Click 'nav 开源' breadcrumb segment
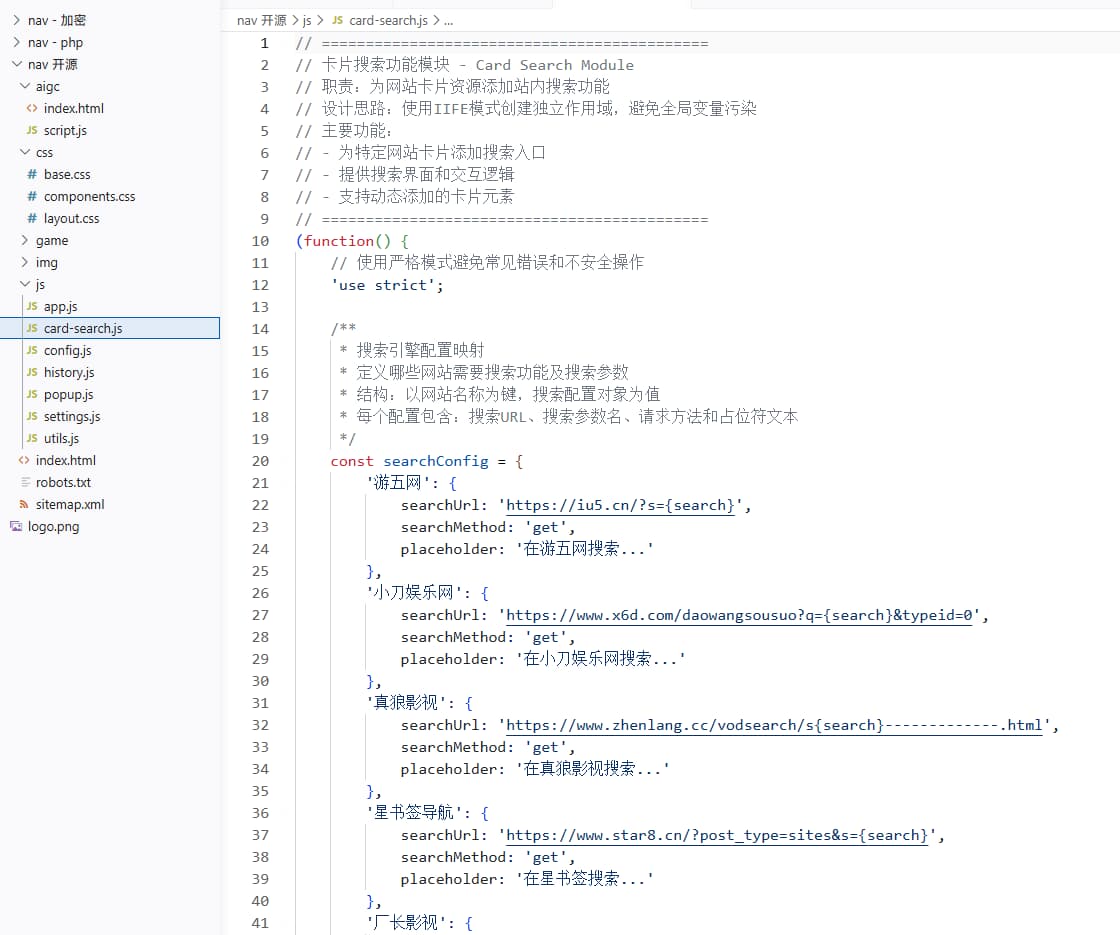1120x935 pixels. point(261,20)
